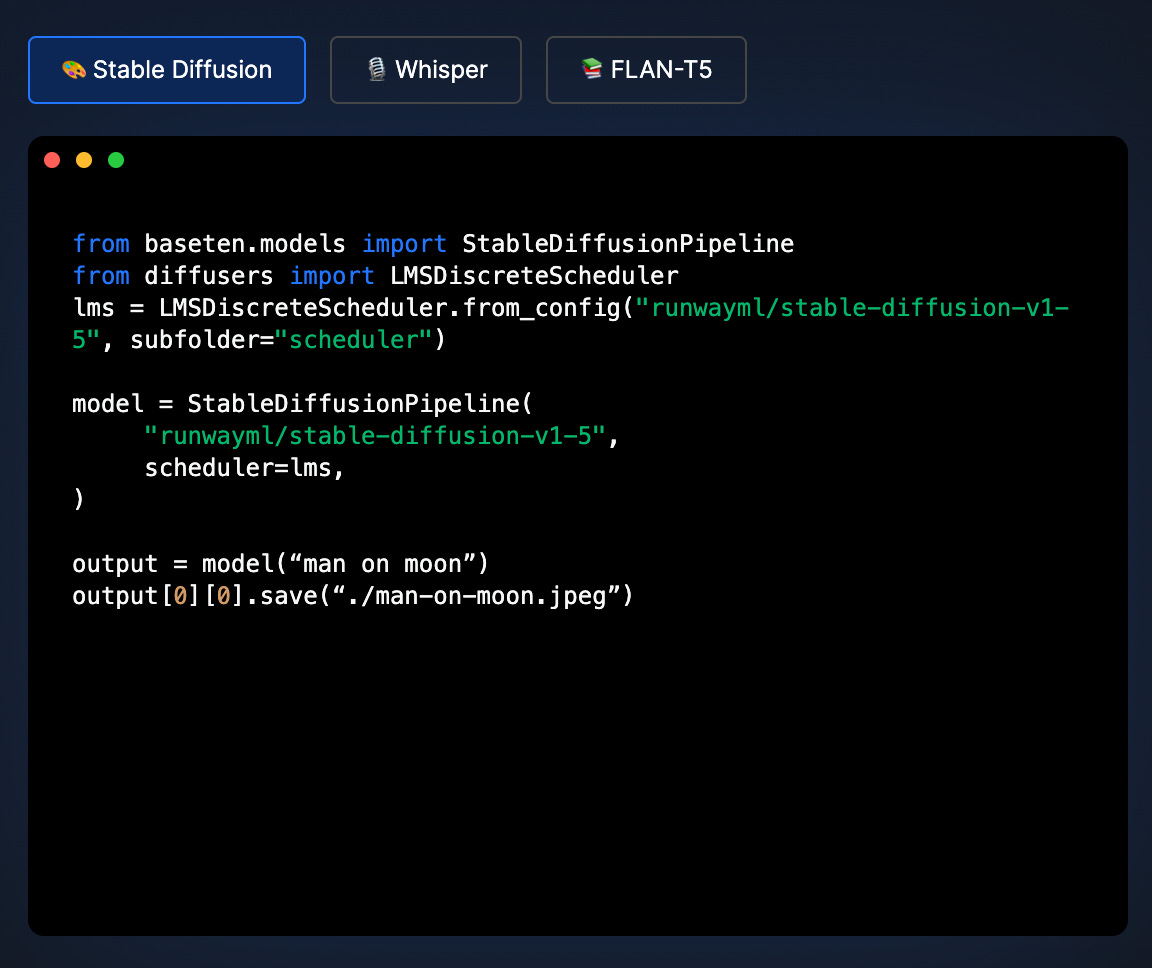
Task: Click the 'StableDiffusionPipeline' import name
Action: [628, 244]
